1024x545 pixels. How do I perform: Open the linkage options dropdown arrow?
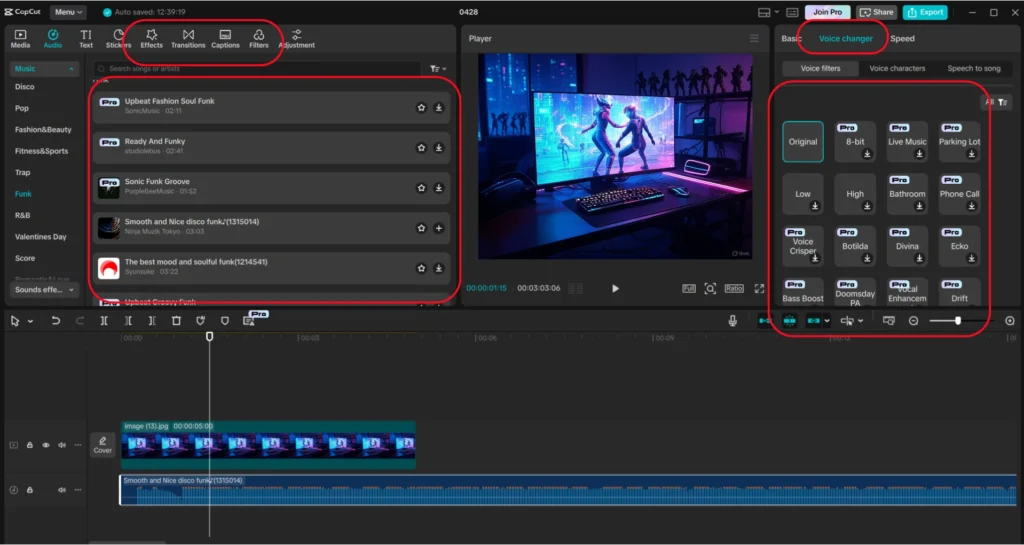click(x=827, y=320)
